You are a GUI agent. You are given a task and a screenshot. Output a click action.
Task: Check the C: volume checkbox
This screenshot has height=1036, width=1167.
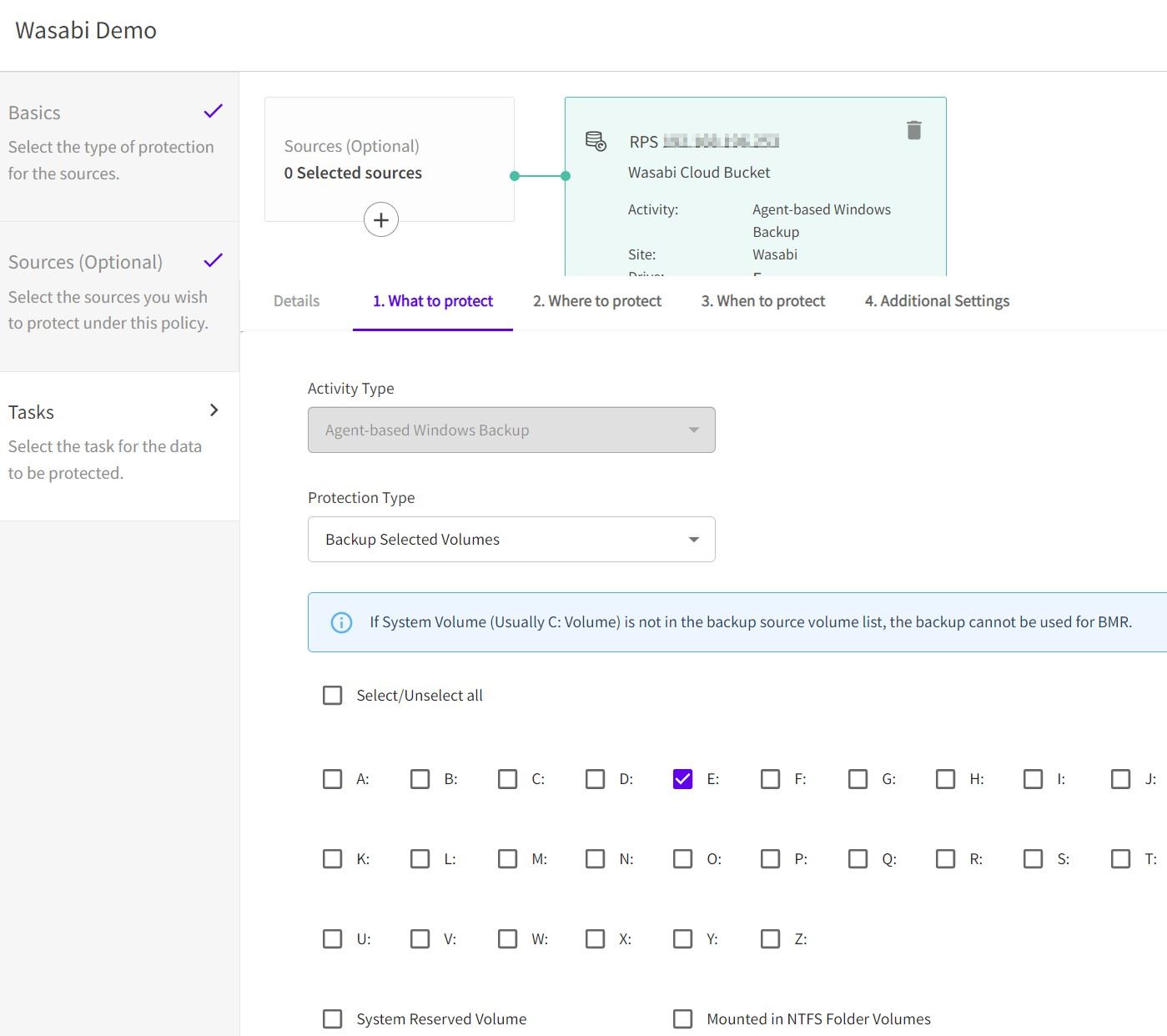click(507, 779)
